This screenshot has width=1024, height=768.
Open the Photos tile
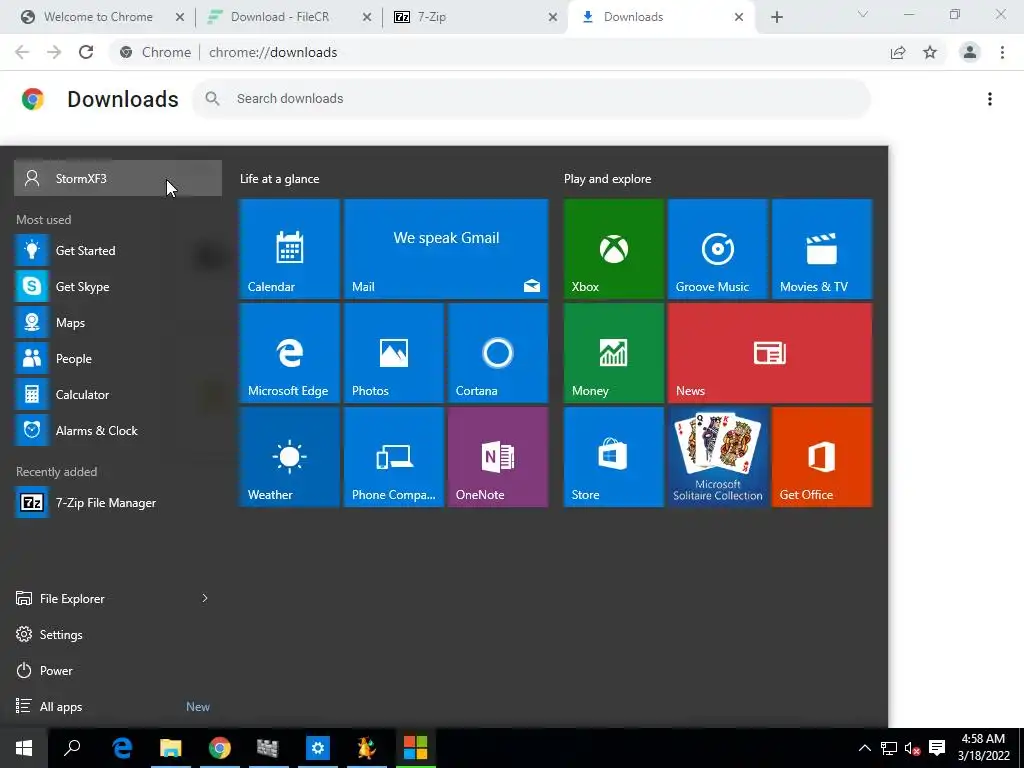[394, 353]
